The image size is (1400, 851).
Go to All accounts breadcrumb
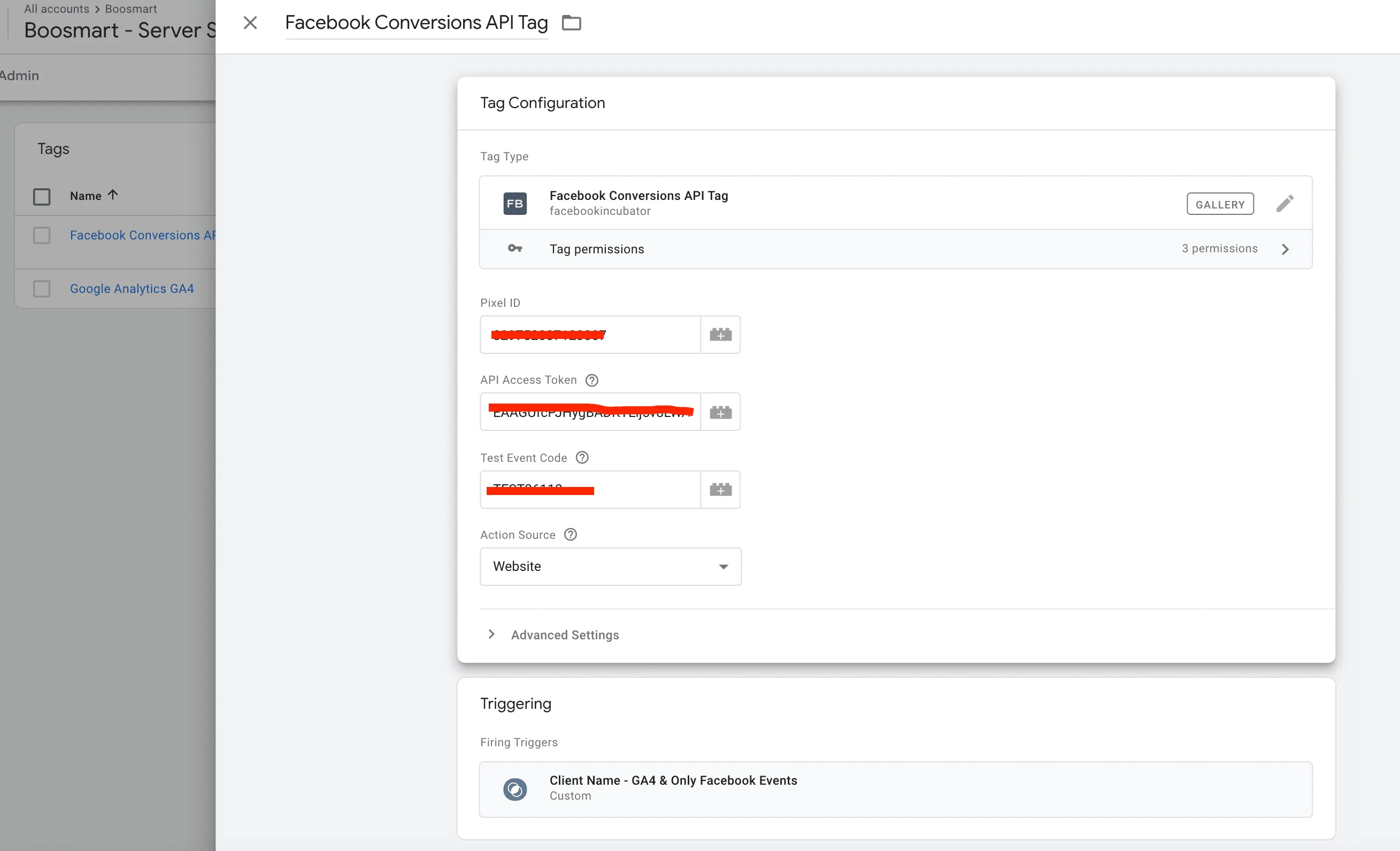[56, 9]
